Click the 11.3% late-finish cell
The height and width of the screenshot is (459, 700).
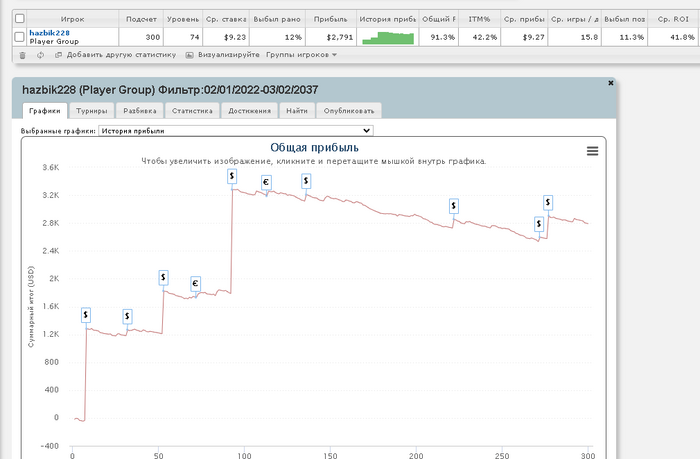pyautogui.click(x=625, y=37)
